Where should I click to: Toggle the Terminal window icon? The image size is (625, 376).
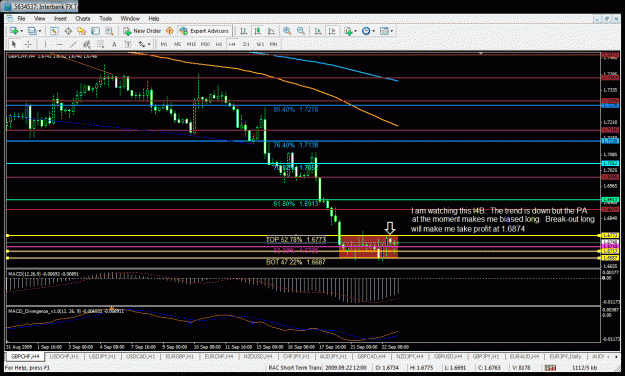(x=95, y=31)
